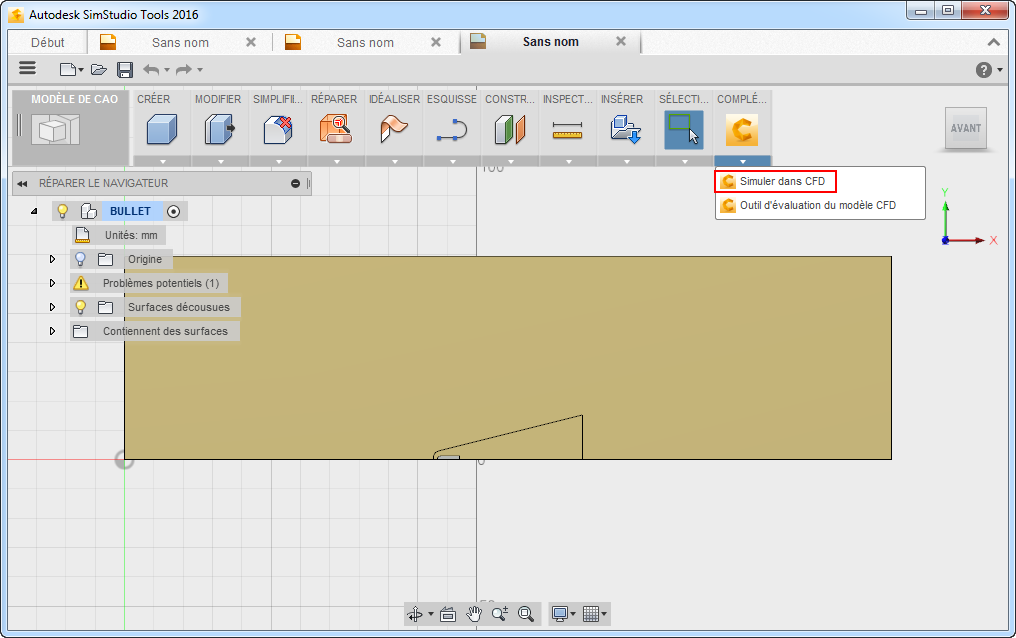Open the undo history dropdown arrow
Image resolution: width=1016 pixels, height=638 pixels.
click(167, 70)
